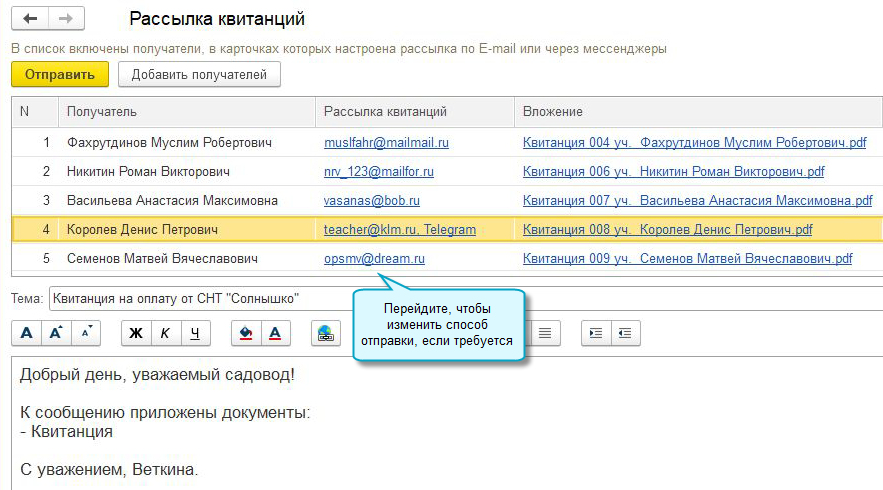This screenshot has width=883, height=490.
Task: Toggle italic text formatting
Action: pos(165,333)
